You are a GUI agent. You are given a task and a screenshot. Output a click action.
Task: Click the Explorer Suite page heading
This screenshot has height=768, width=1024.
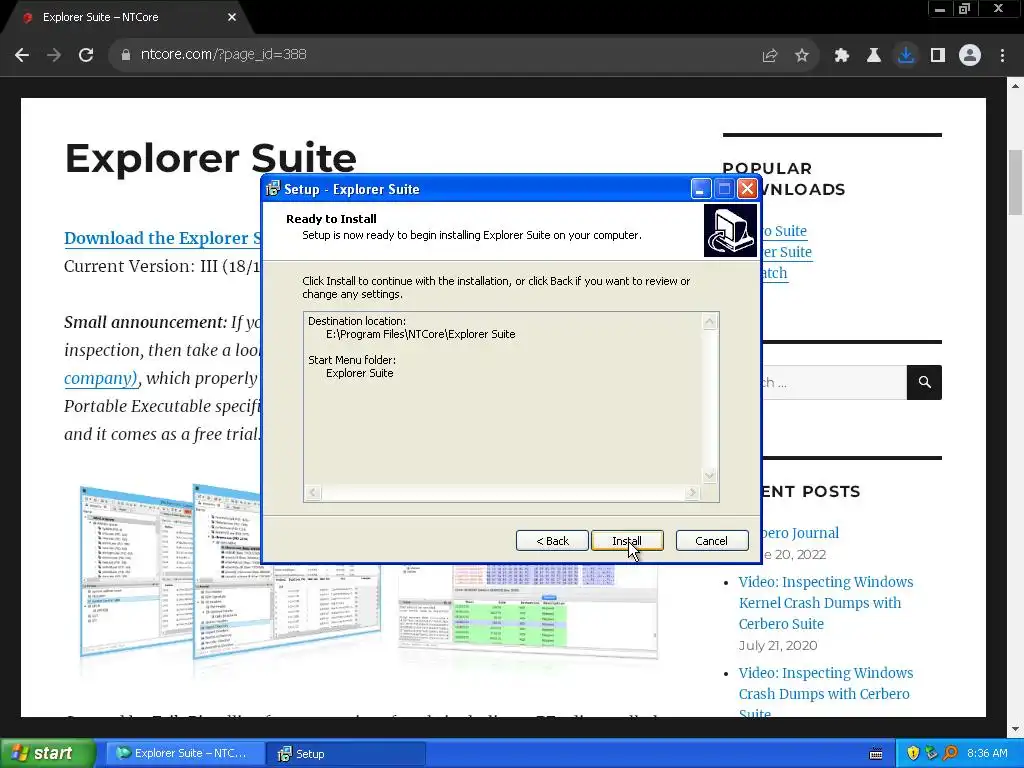tap(210, 159)
